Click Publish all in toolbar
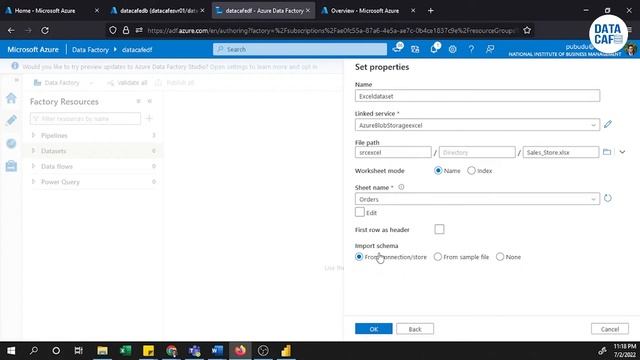 click(x=175, y=83)
